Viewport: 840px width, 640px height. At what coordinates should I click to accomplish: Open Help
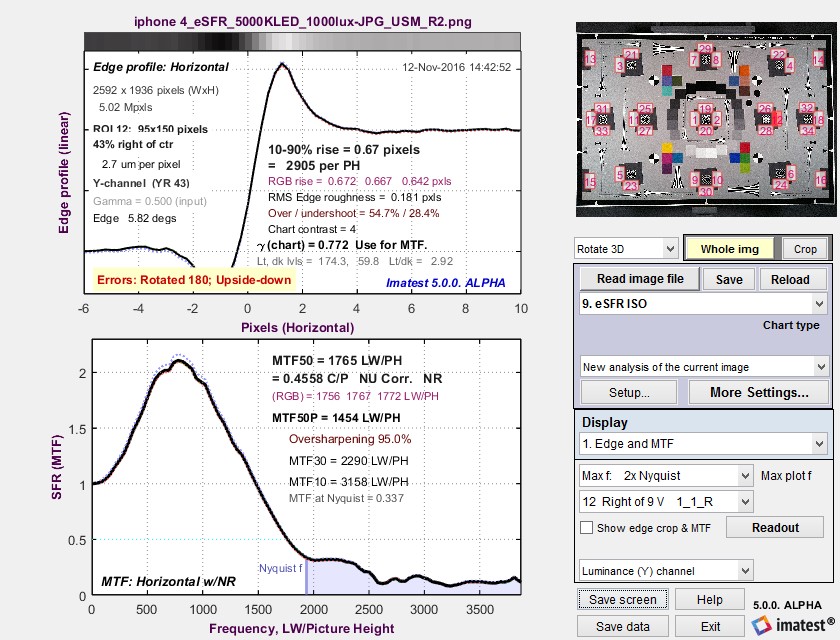tap(709, 599)
